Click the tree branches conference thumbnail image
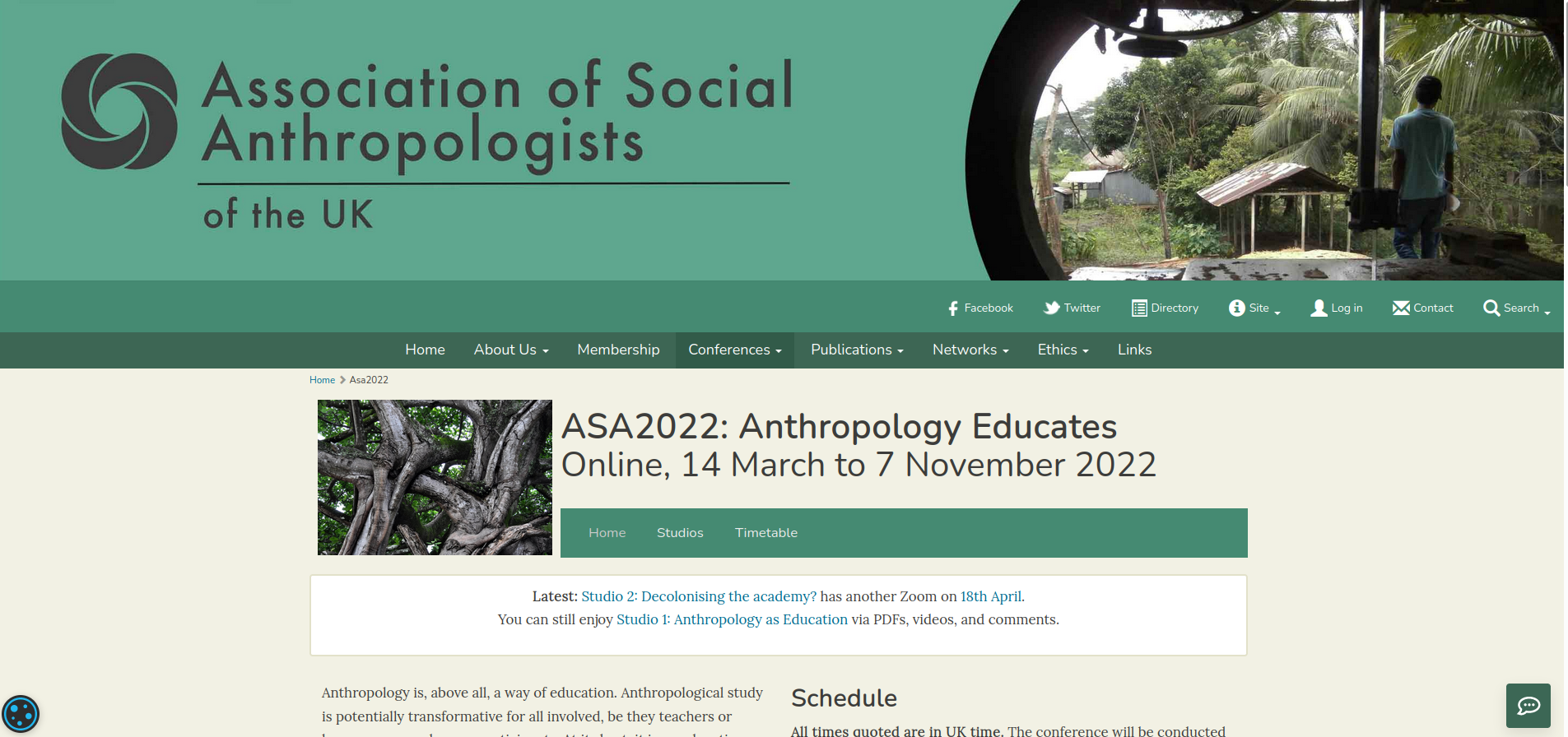The width and height of the screenshot is (1568, 737). point(435,477)
